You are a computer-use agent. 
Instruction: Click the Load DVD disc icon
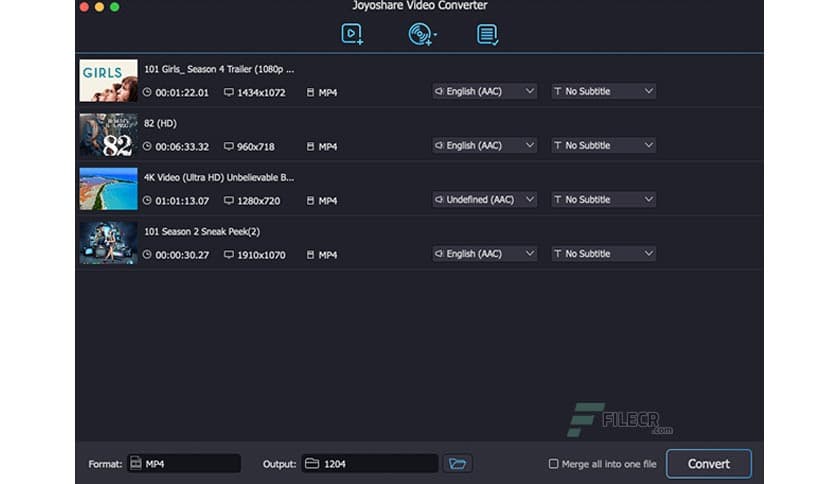(x=421, y=35)
